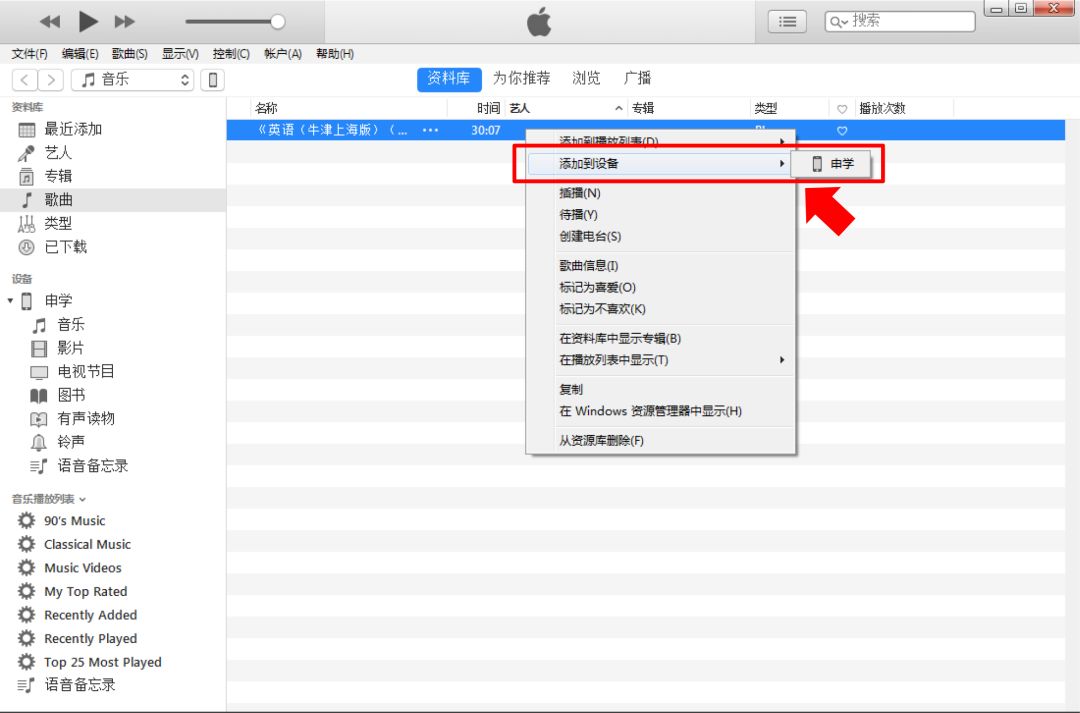
Task: Toggle the heart on the selected song row
Action: (842, 130)
